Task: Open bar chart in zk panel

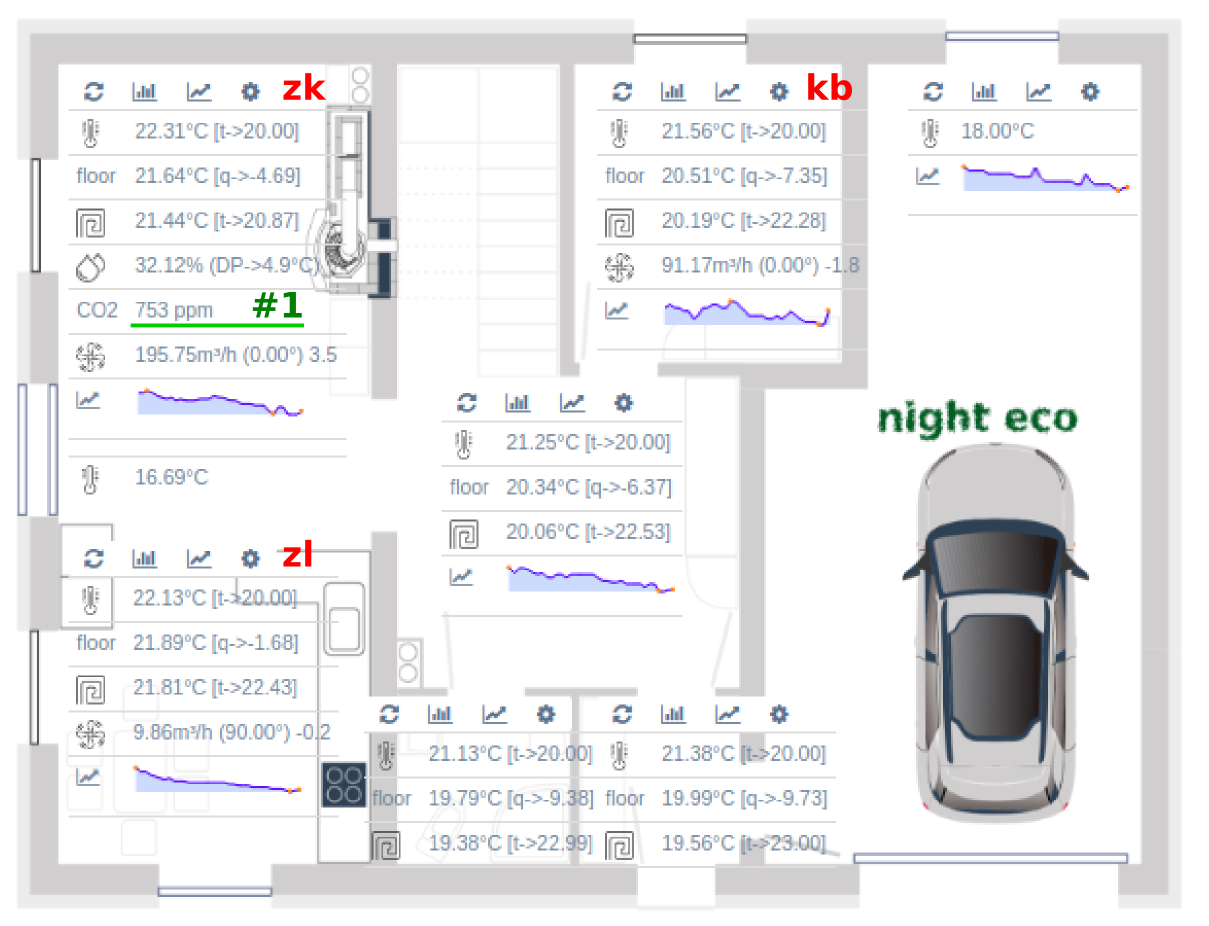Action: click(145, 92)
